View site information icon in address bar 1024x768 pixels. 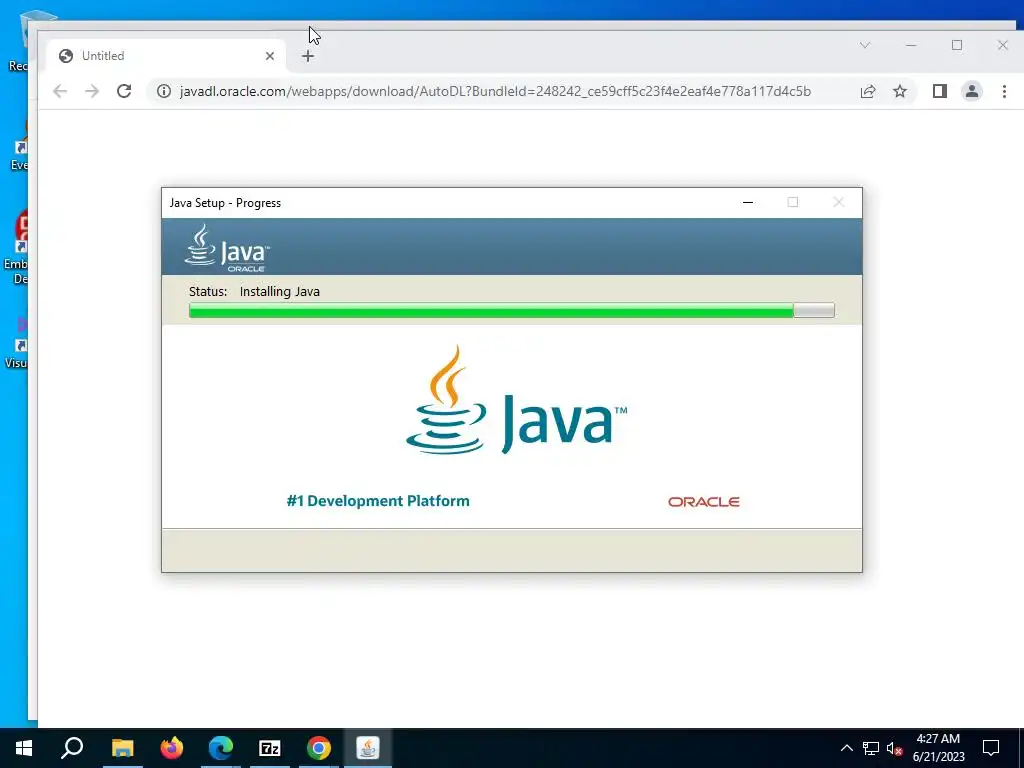[x=164, y=91]
